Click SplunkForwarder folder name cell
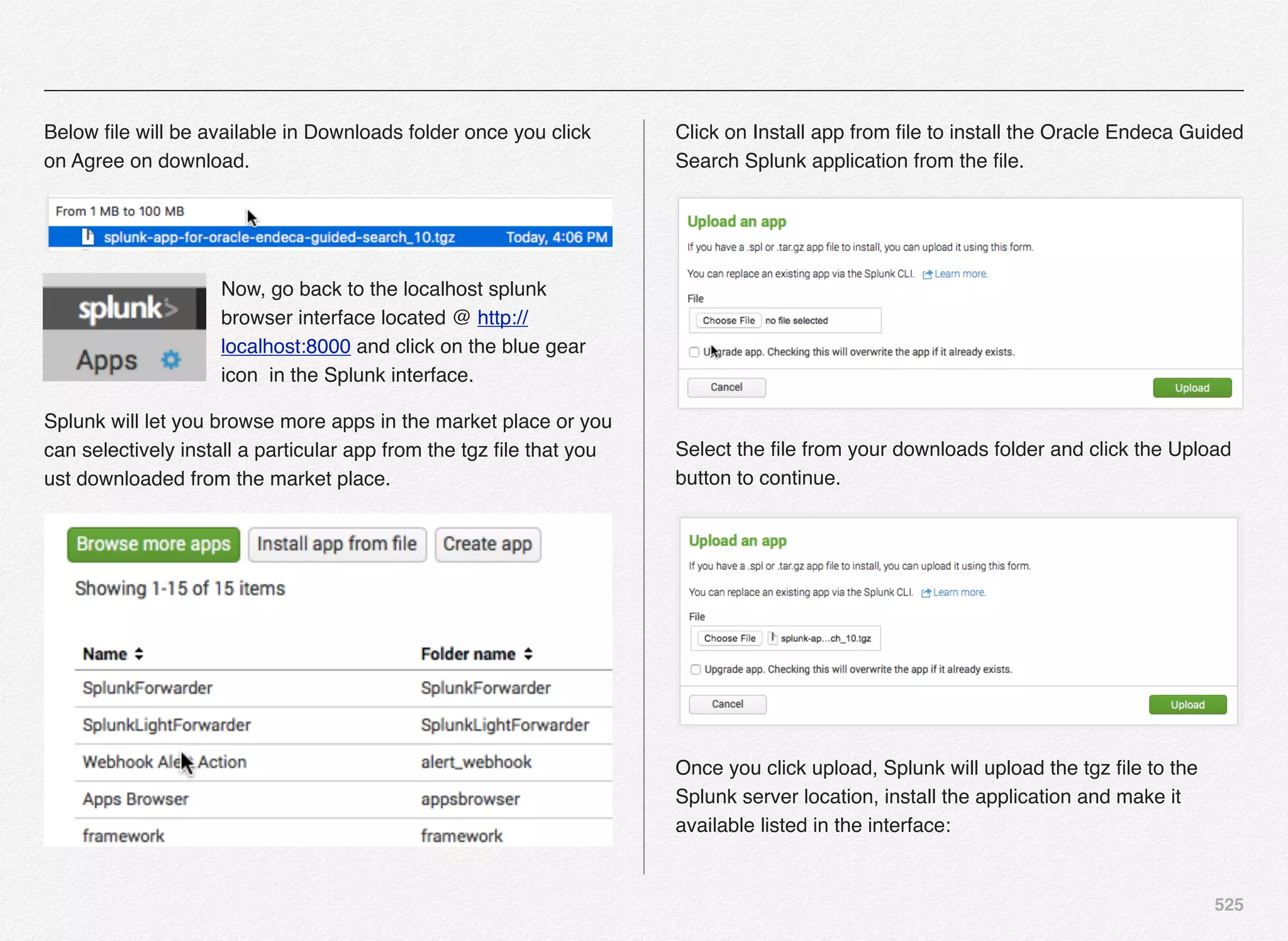 [x=486, y=688]
